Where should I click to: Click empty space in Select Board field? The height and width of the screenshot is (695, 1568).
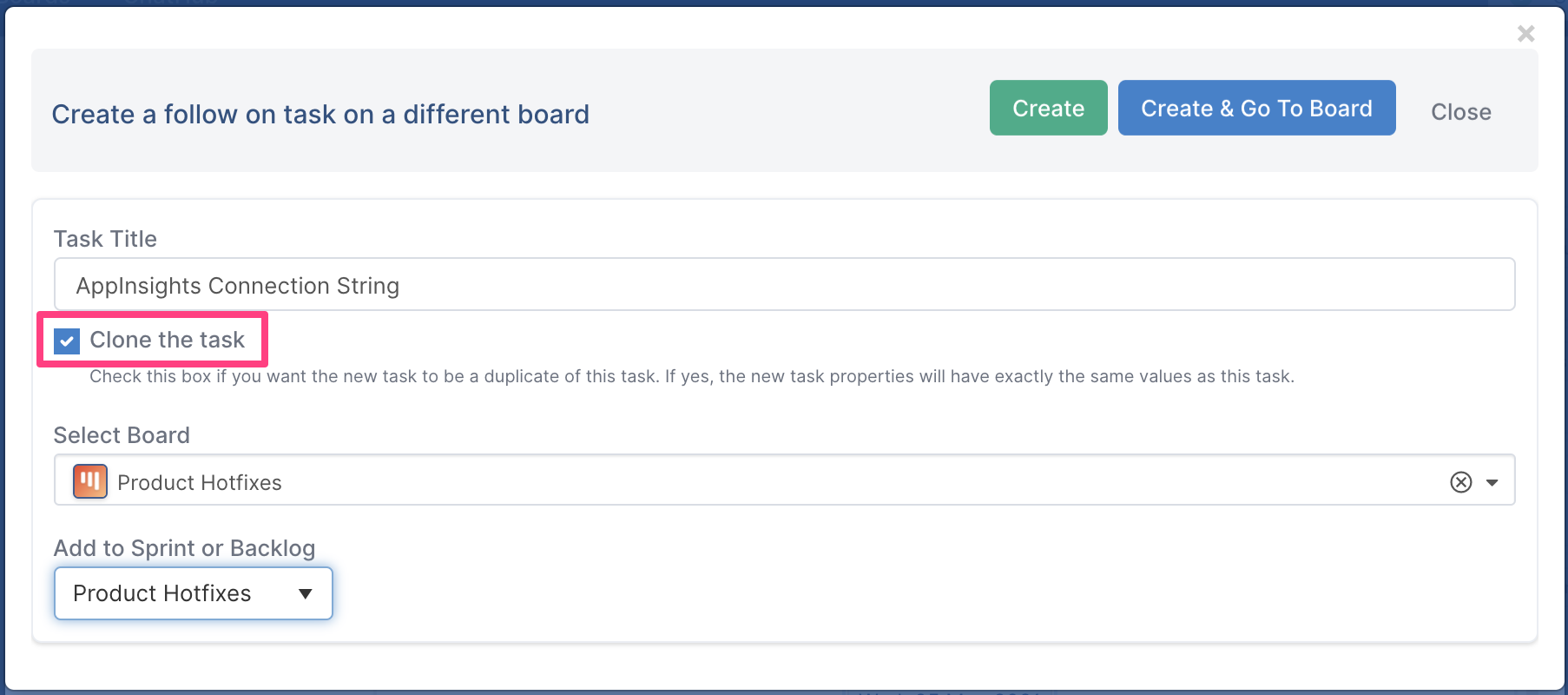[x=860, y=480]
